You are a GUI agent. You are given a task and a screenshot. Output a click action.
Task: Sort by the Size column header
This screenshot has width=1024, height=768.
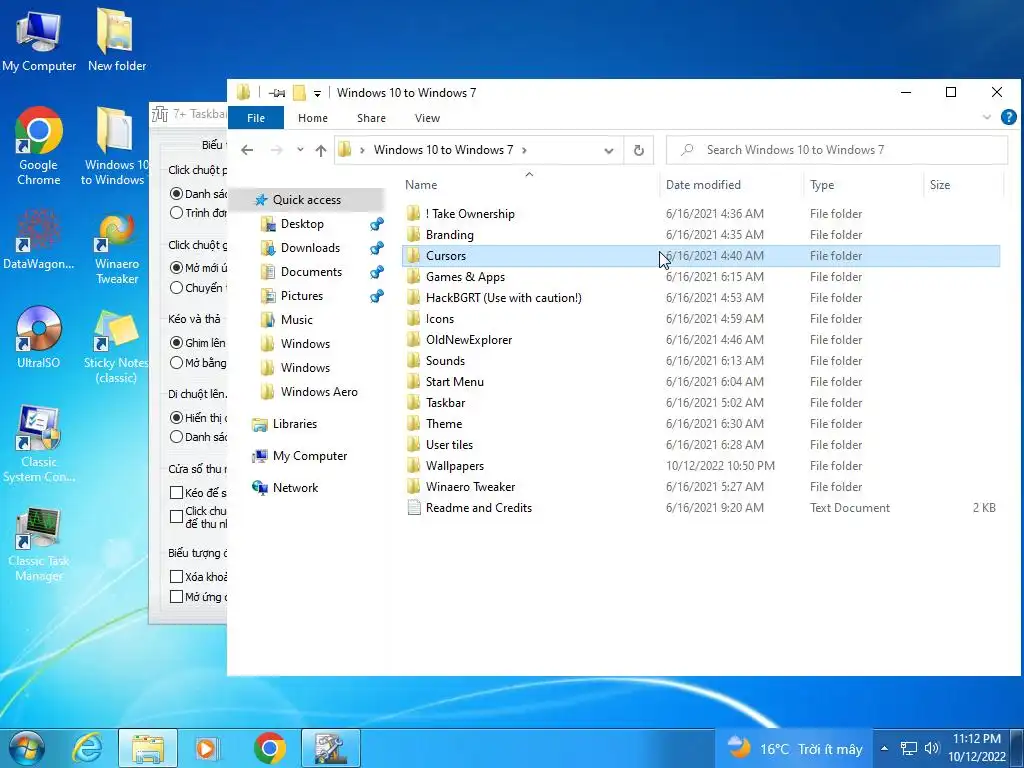pos(964,185)
